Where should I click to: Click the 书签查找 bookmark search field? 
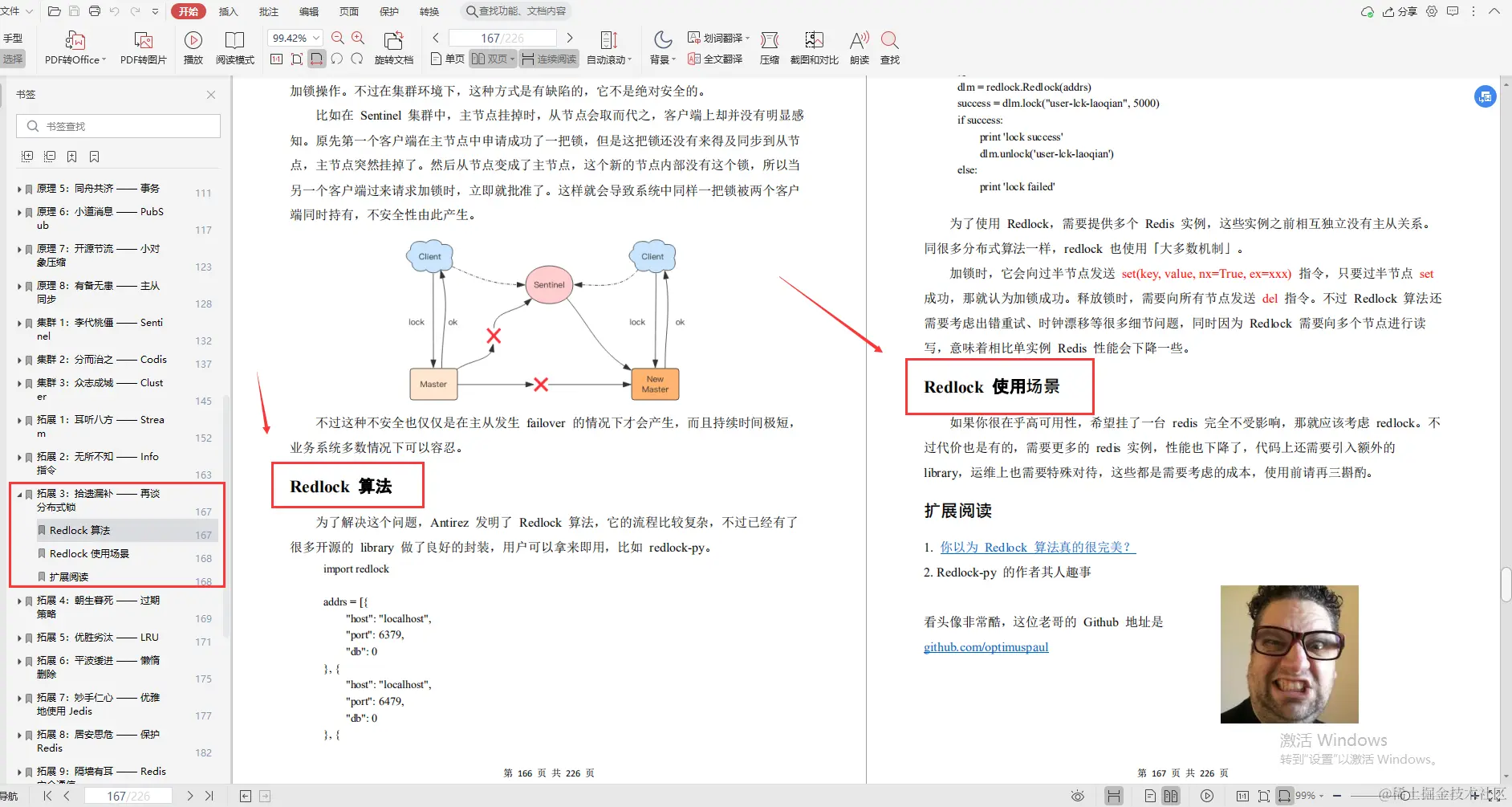[x=118, y=125]
